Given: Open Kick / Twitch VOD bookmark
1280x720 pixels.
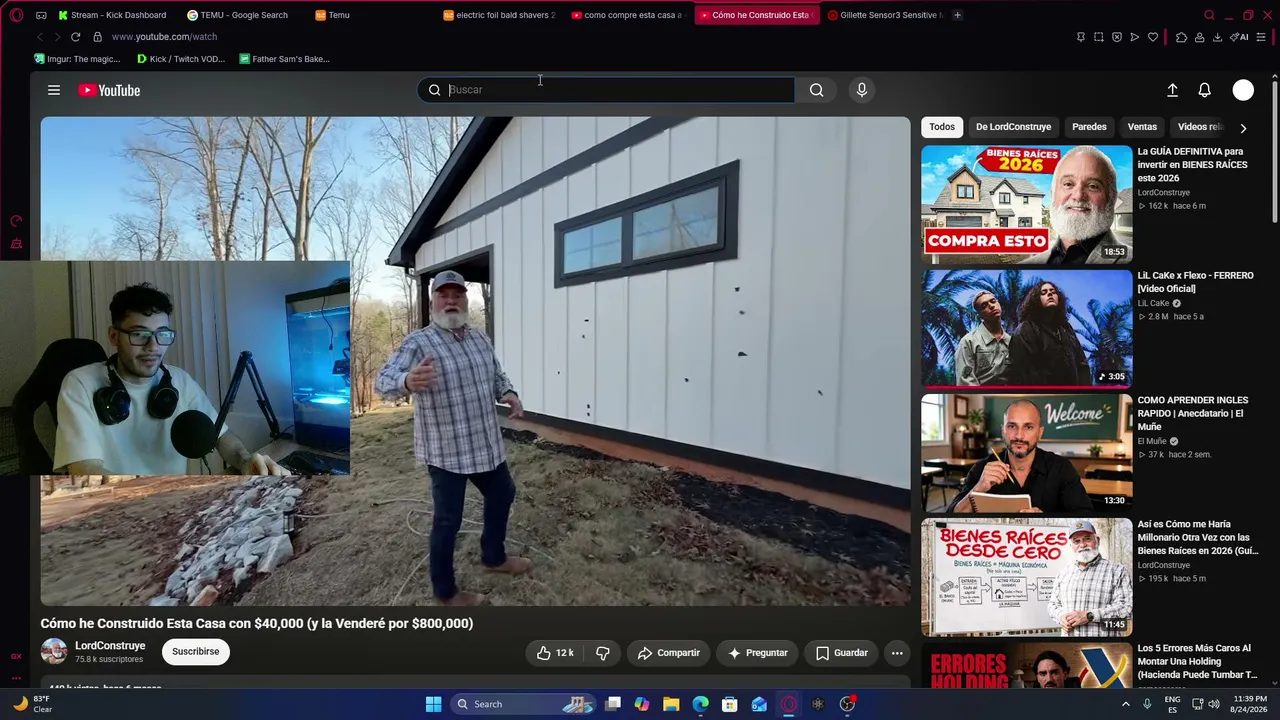Looking at the screenshot, I should pos(181,59).
